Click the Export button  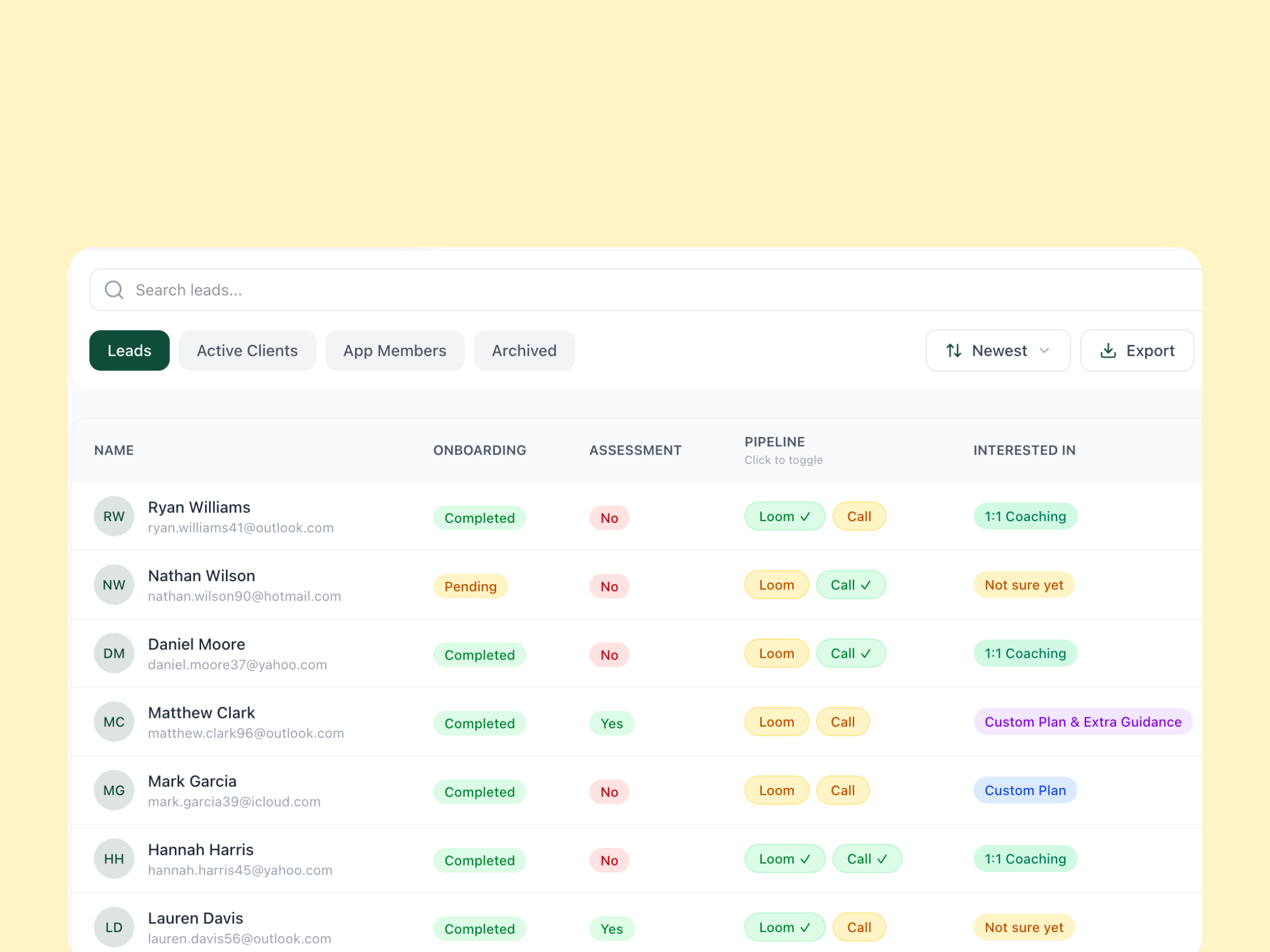(1137, 350)
